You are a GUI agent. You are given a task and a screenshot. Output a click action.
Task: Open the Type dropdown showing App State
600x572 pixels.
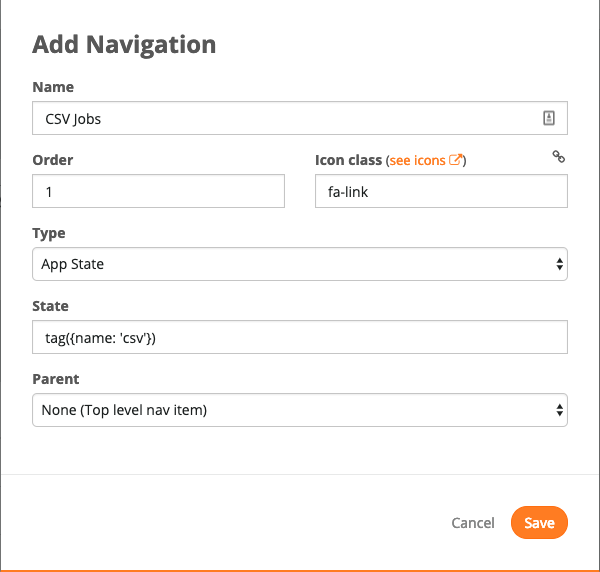(300, 264)
